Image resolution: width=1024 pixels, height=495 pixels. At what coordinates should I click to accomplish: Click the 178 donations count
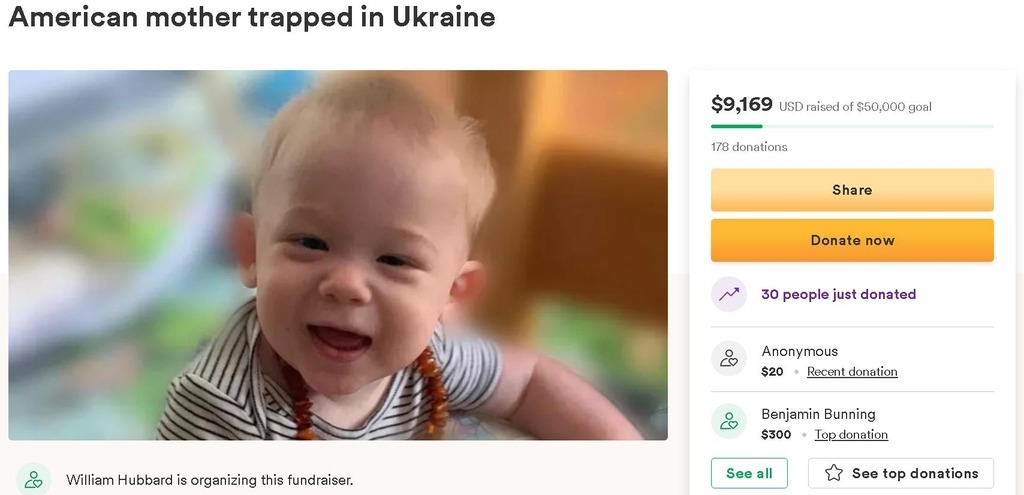[x=749, y=147]
